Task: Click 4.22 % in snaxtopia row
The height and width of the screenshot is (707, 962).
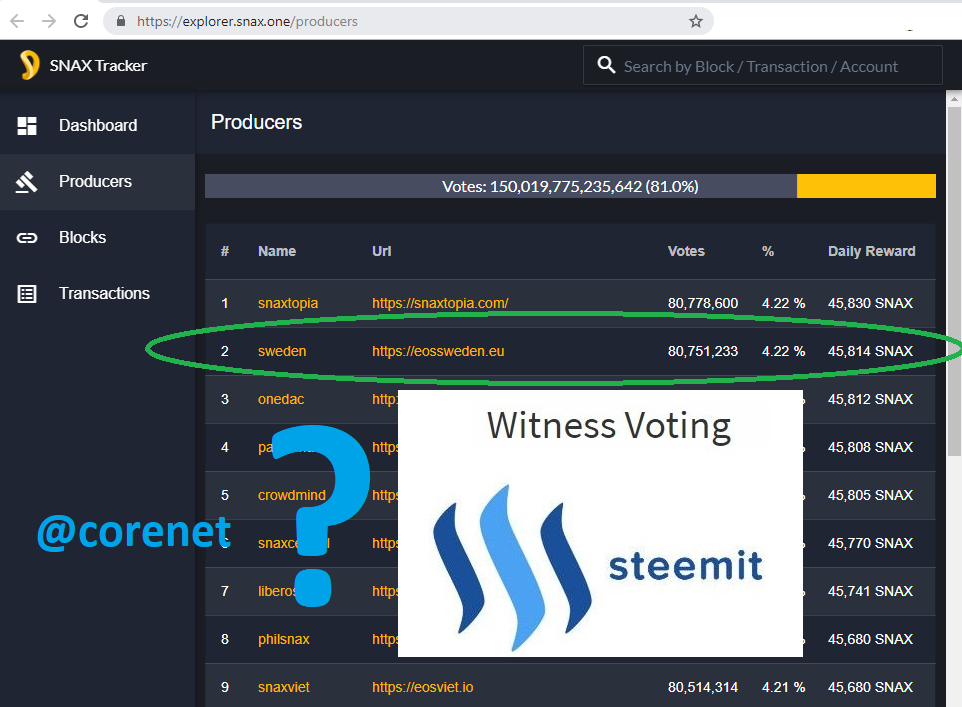Action: click(x=783, y=303)
